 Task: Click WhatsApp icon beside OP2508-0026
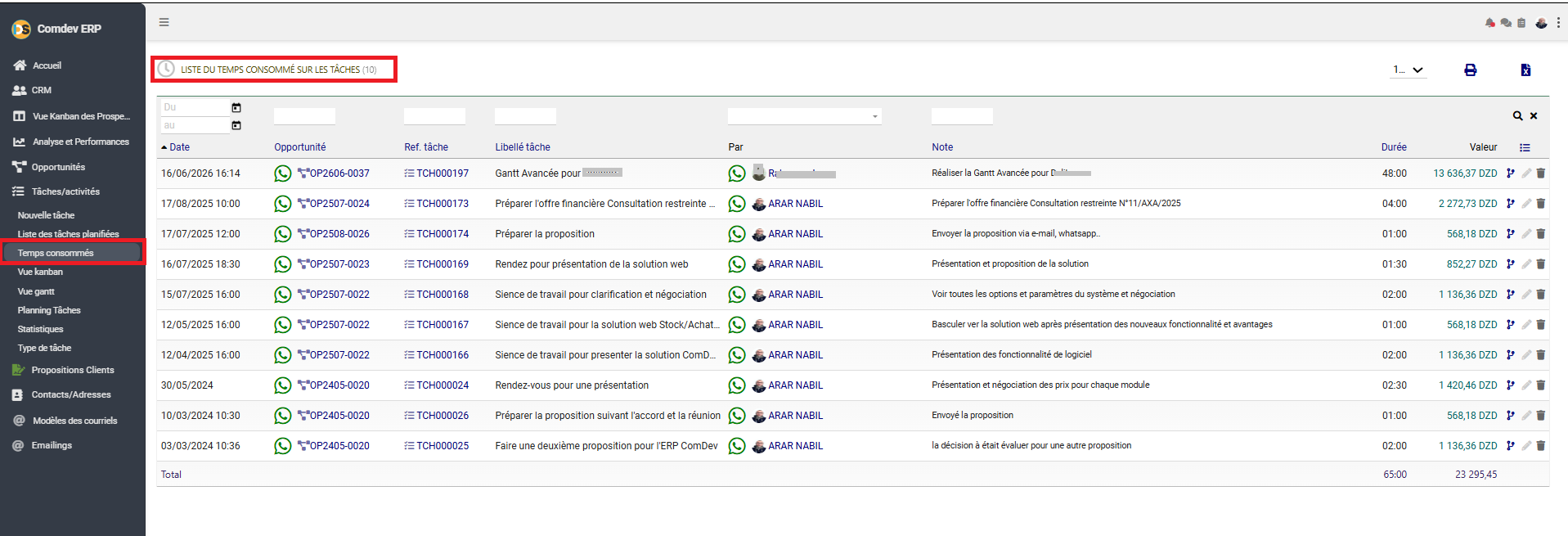click(x=283, y=234)
